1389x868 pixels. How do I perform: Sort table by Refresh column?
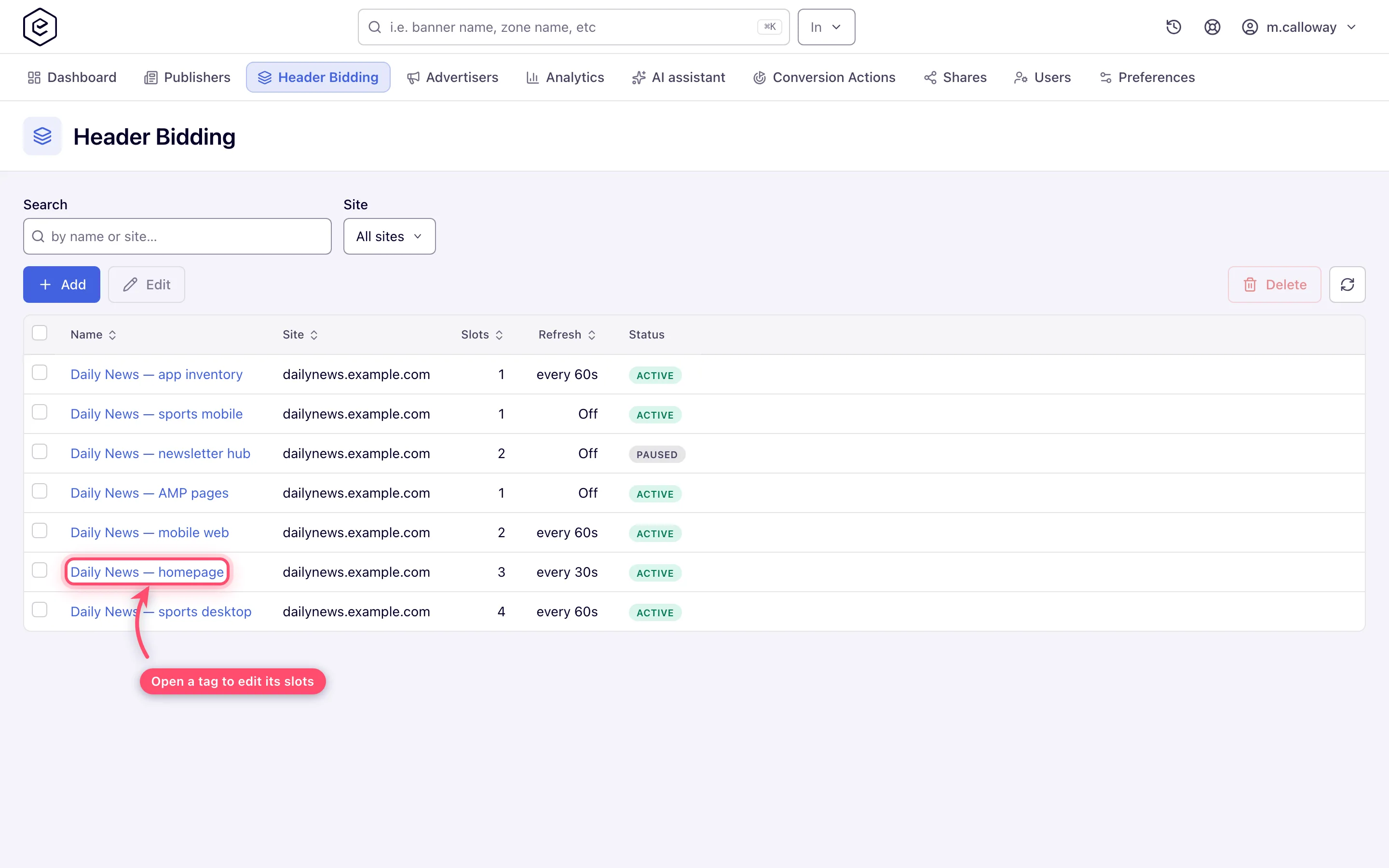click(567, 335)
